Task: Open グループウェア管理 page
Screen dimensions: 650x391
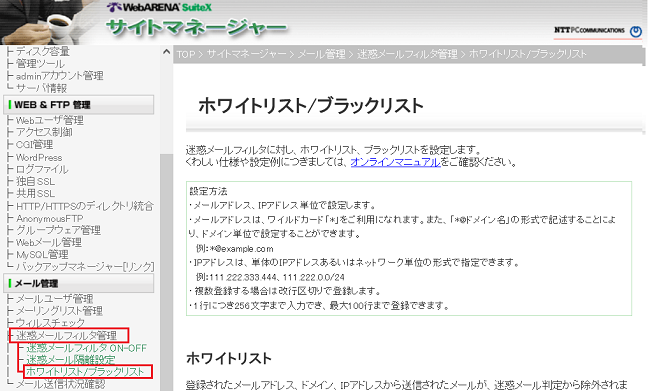Action: (58, 230)
